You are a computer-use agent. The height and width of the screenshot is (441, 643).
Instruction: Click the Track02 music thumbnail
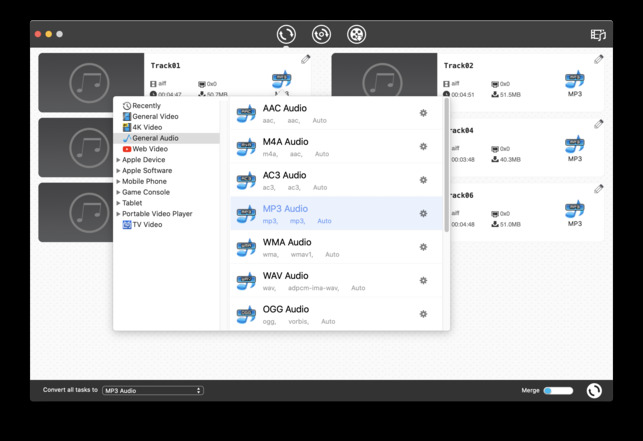point(384,74)
